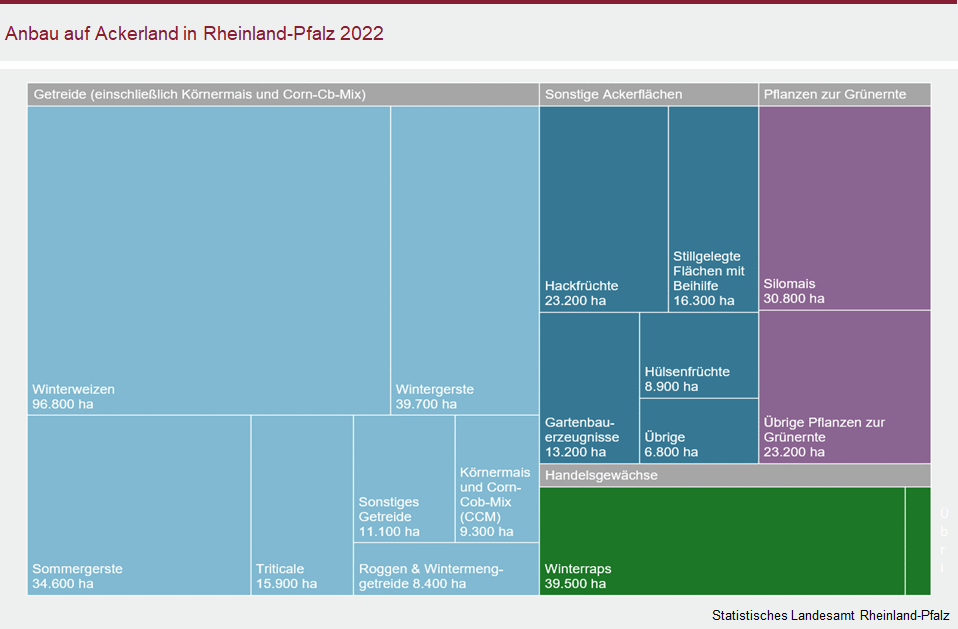The height and width of the screenshot is (629, 958).
Task: Click the Übrige 6.800 ha tile
Action: pos(699,431)
